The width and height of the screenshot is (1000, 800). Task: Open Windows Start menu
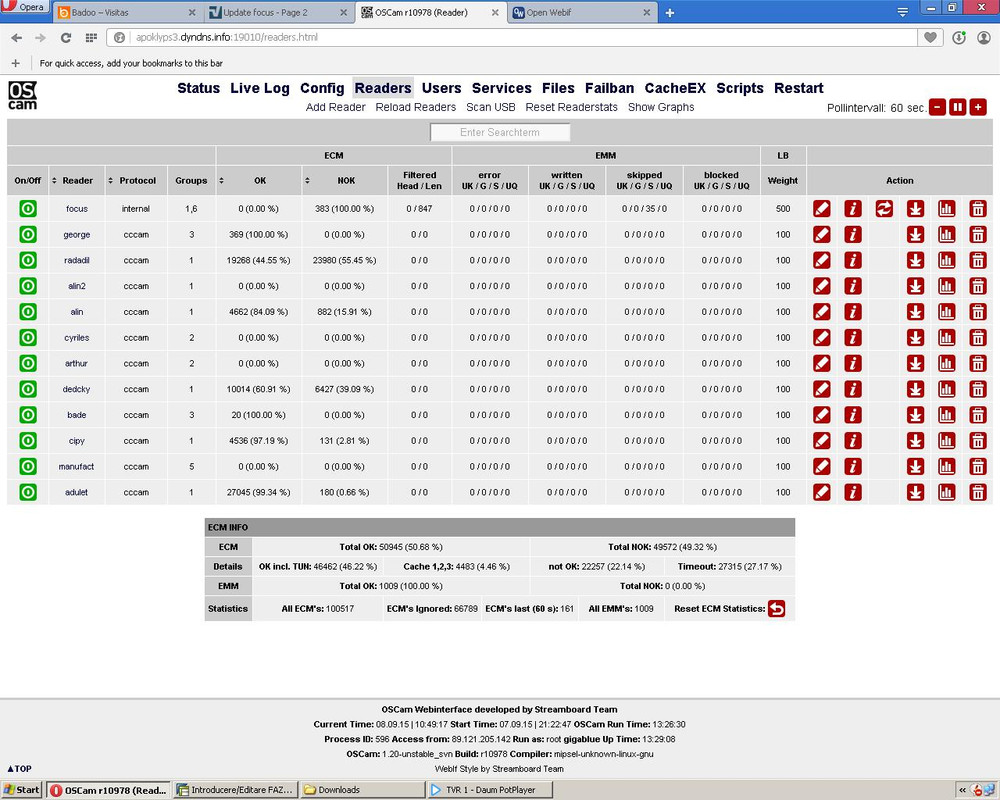21,790
